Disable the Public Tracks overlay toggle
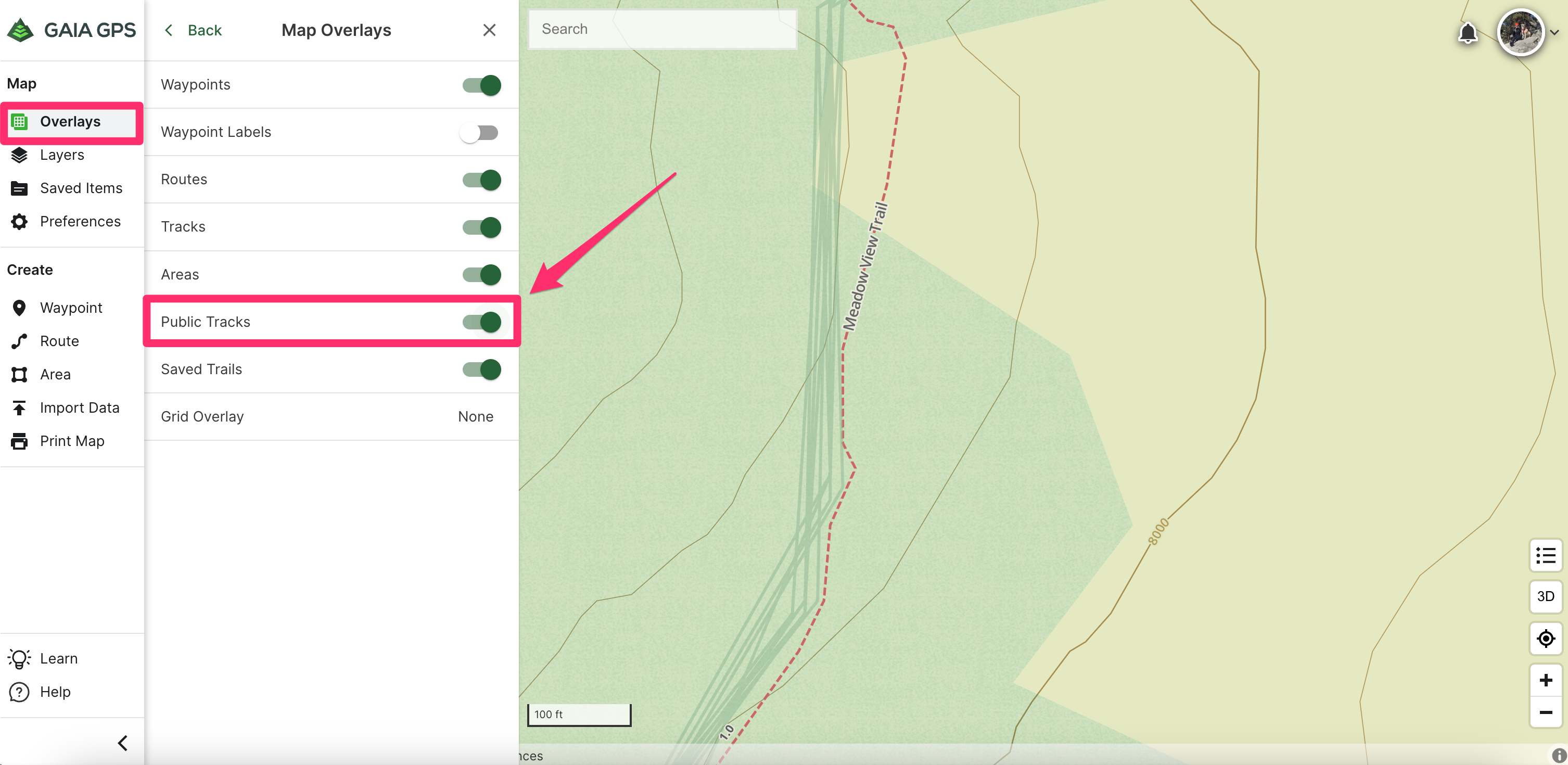This screenshot has width=1568, height=765. click(481, 322)
